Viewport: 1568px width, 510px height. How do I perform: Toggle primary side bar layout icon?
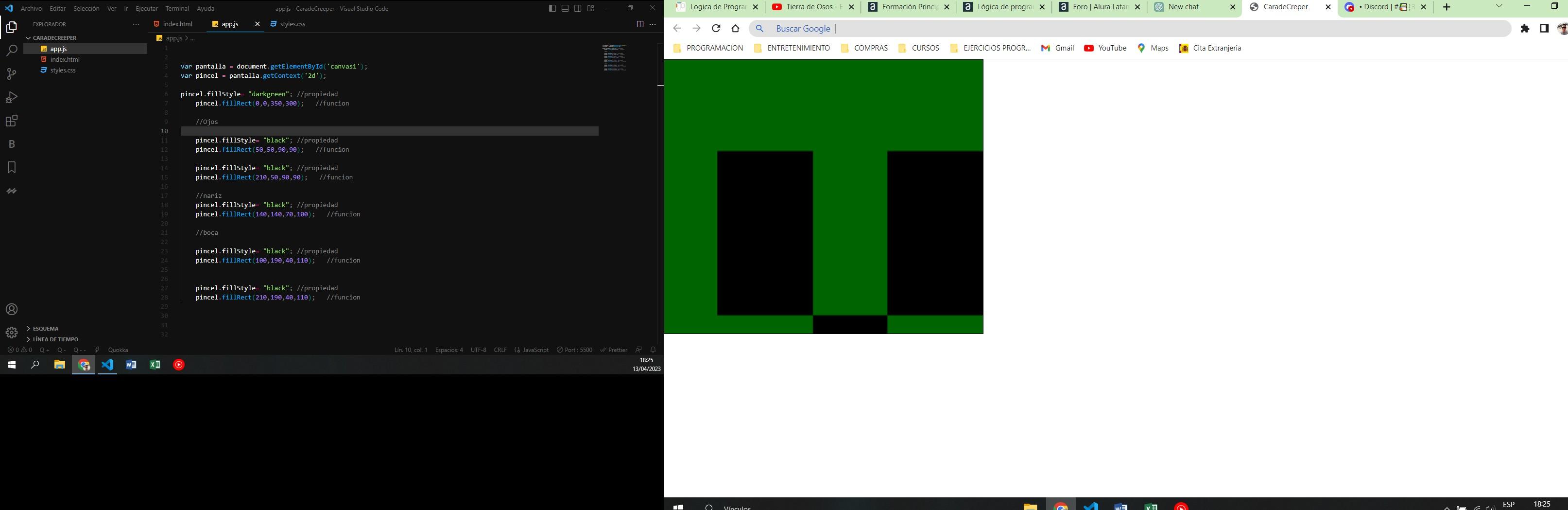point(552,9)
